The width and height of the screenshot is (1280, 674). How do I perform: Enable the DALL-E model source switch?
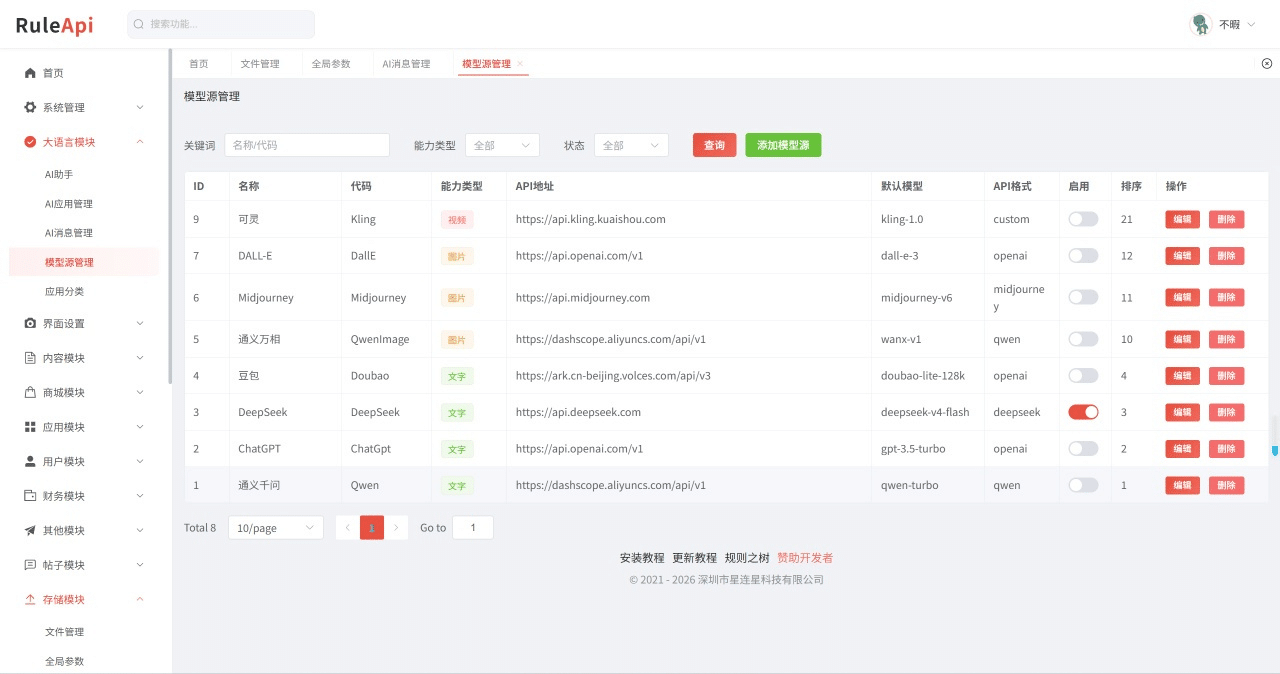pos(1083,256)
